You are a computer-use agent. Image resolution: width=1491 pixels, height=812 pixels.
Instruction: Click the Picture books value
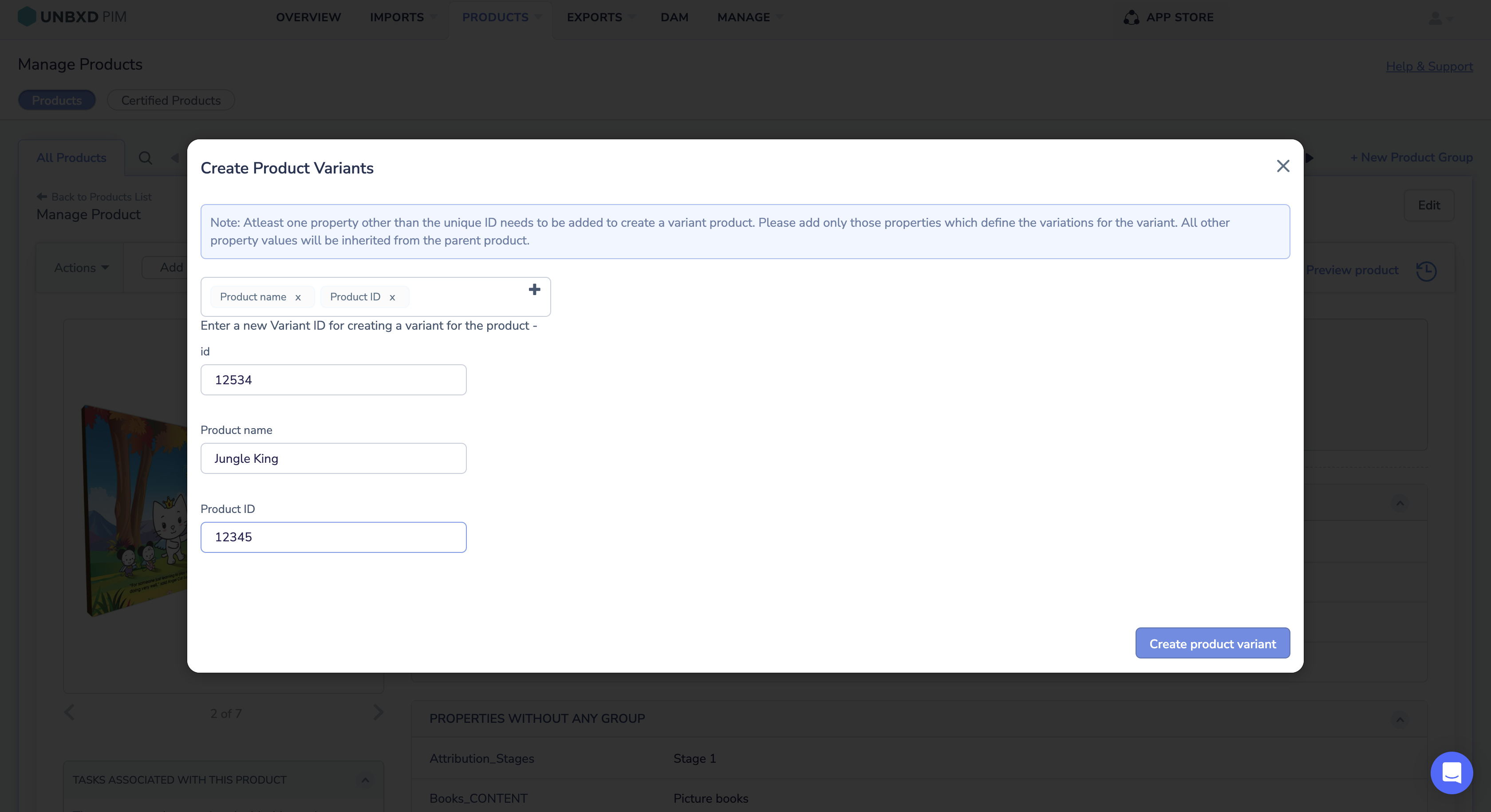(x=711, y=798)
